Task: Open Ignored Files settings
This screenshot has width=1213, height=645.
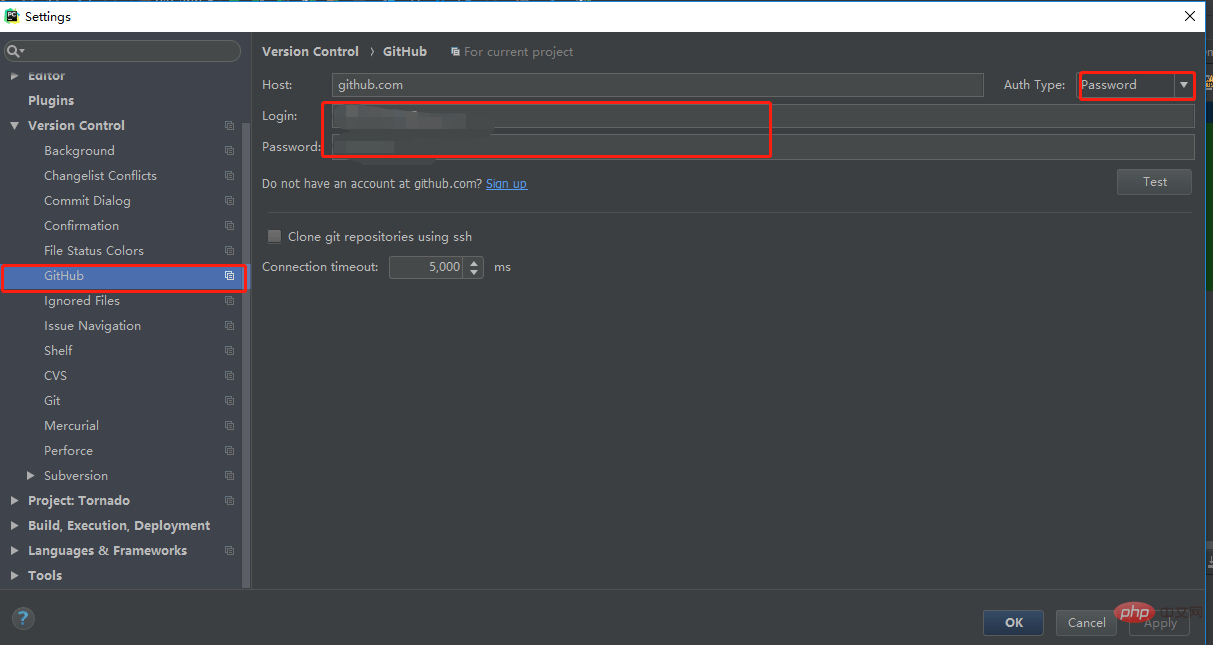Action: coord(82,301)
